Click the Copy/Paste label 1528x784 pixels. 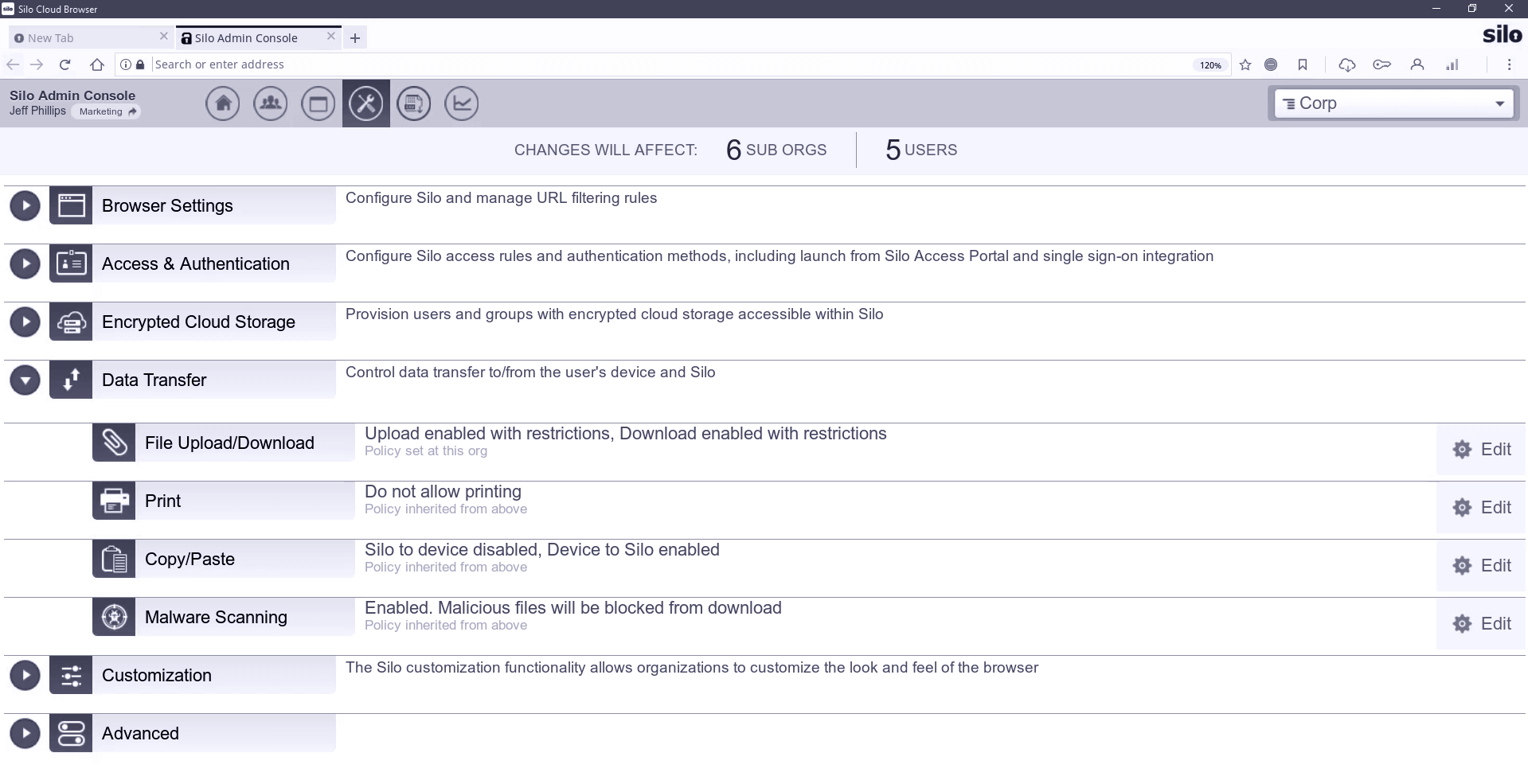tap(190, 559)
